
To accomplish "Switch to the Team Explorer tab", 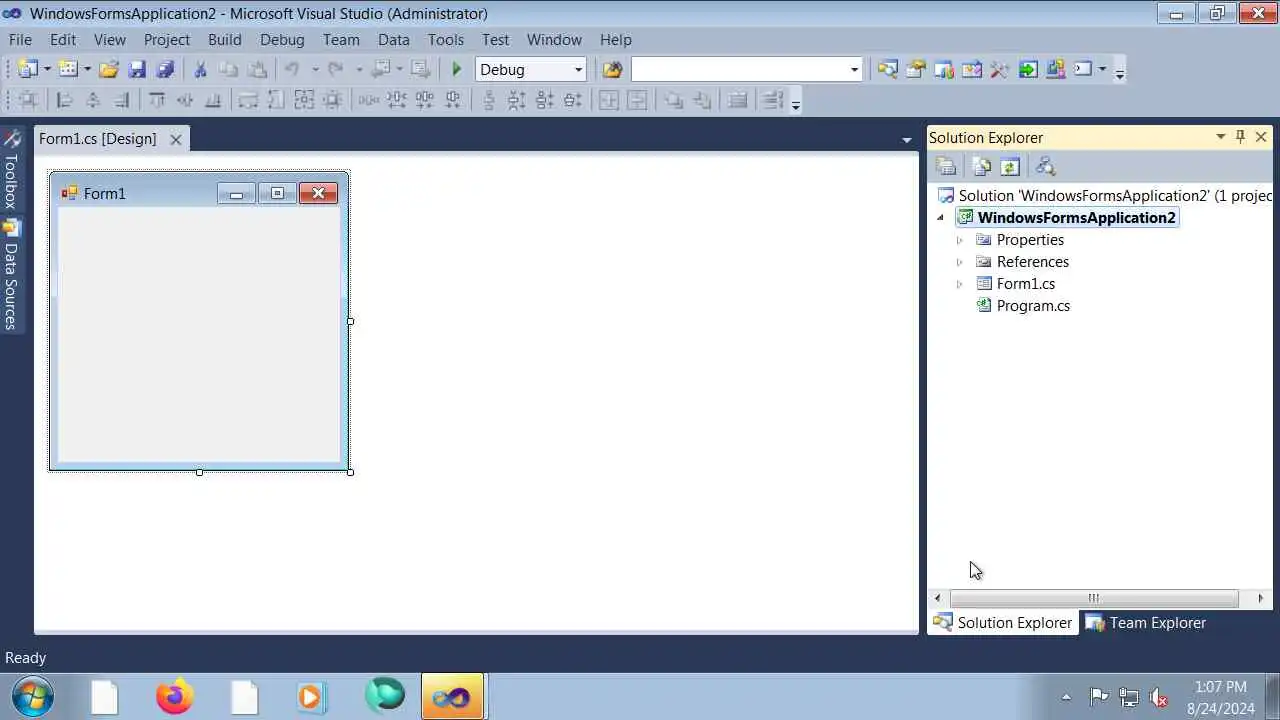I will coord(1146,622).
